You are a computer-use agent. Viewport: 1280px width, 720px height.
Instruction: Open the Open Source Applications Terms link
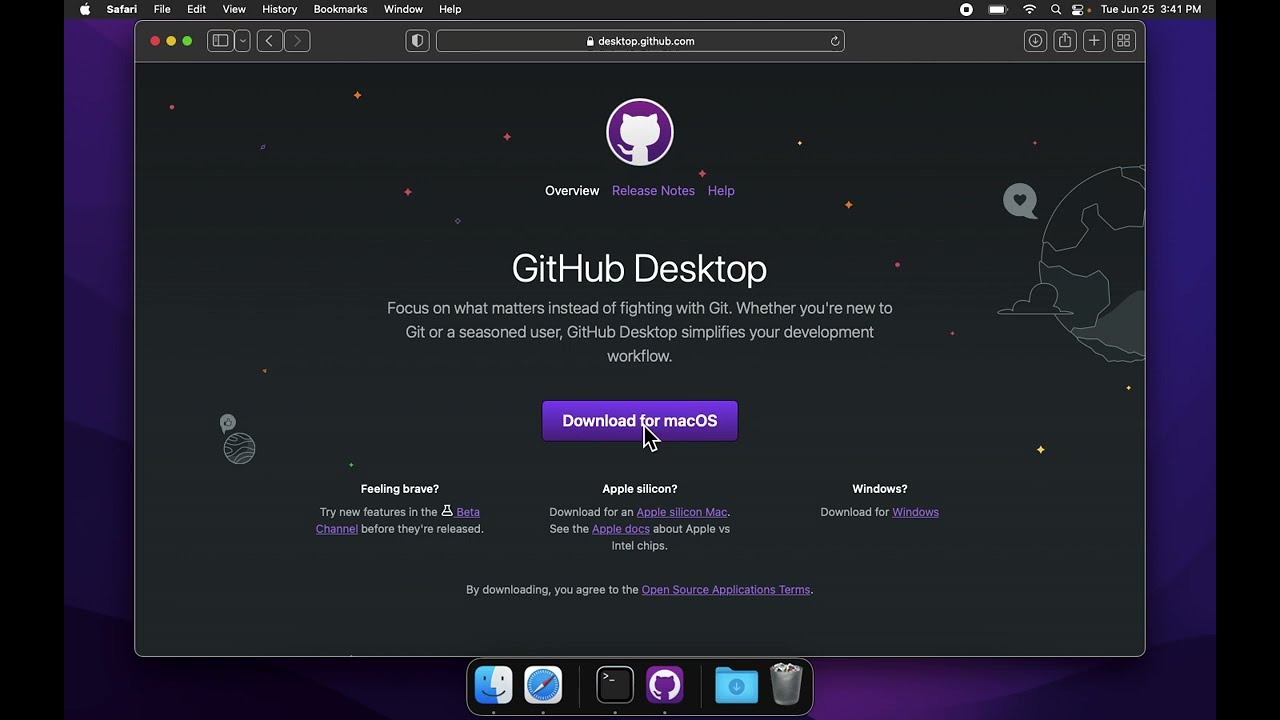pyautogui.click(x=726, y=590)
